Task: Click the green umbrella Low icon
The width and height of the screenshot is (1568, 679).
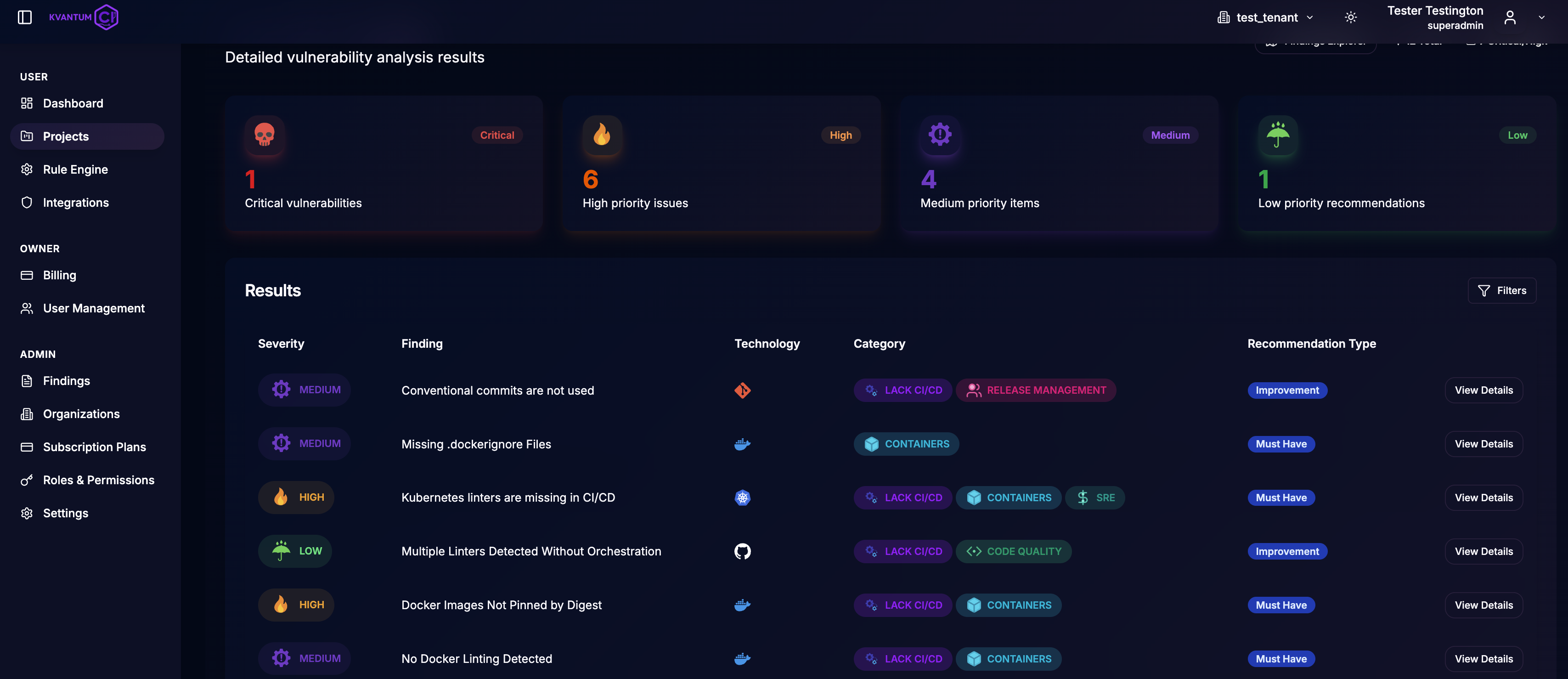Action: click(x=1278, y=135)
